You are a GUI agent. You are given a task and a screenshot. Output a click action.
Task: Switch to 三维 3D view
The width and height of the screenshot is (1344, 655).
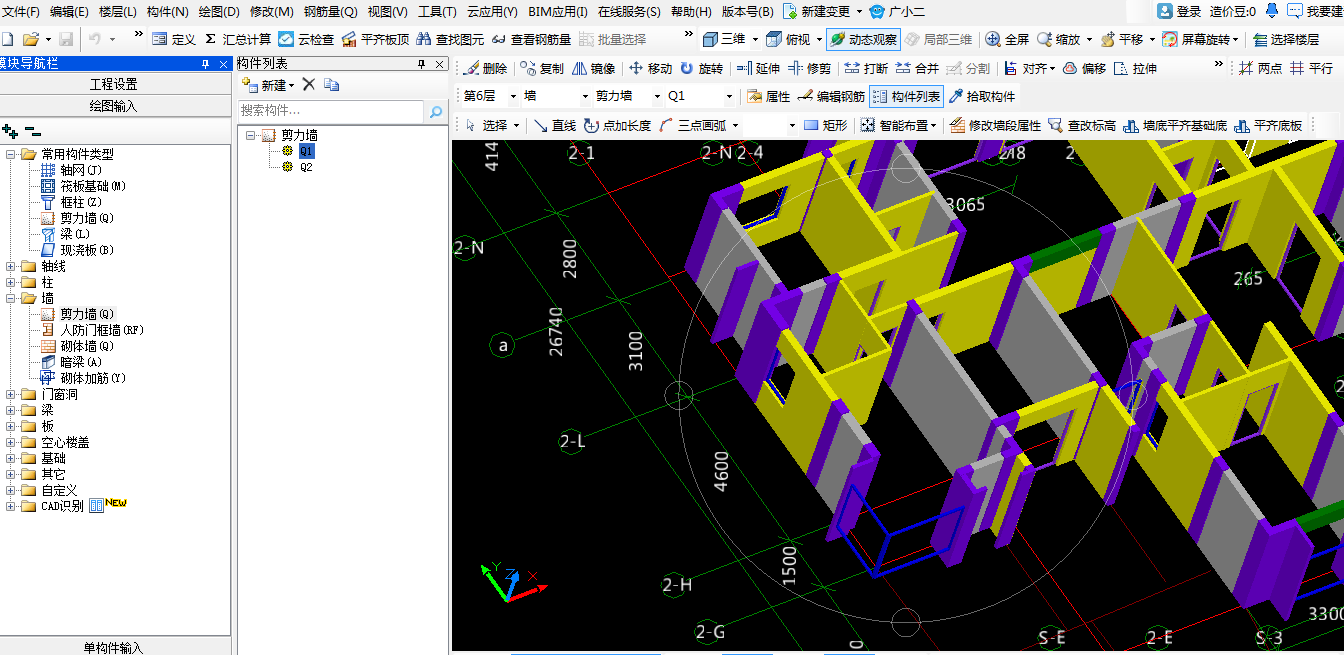click(x=724, y=39)
